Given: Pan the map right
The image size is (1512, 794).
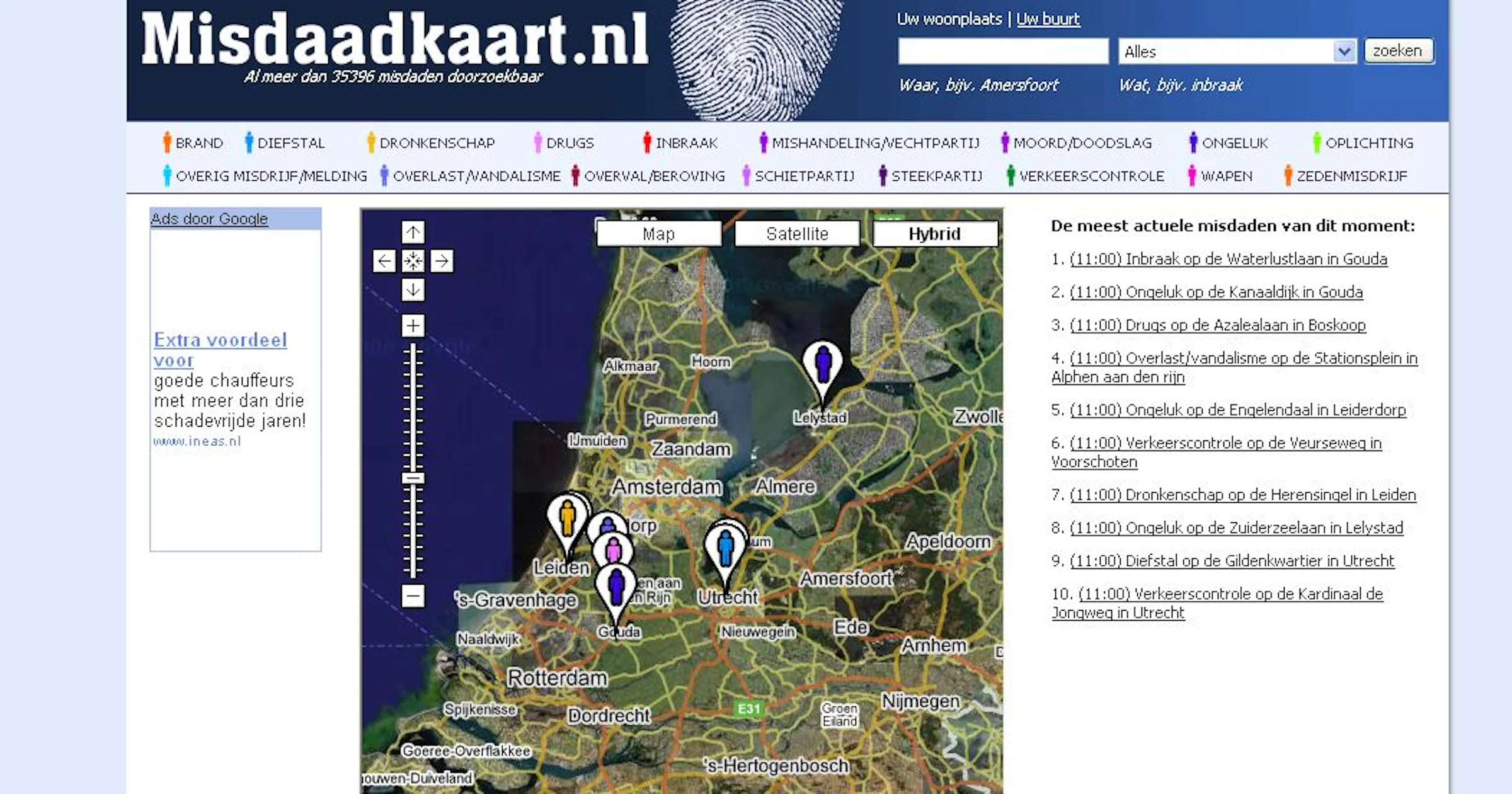Looking at the screenshot, I should point(442,261).
